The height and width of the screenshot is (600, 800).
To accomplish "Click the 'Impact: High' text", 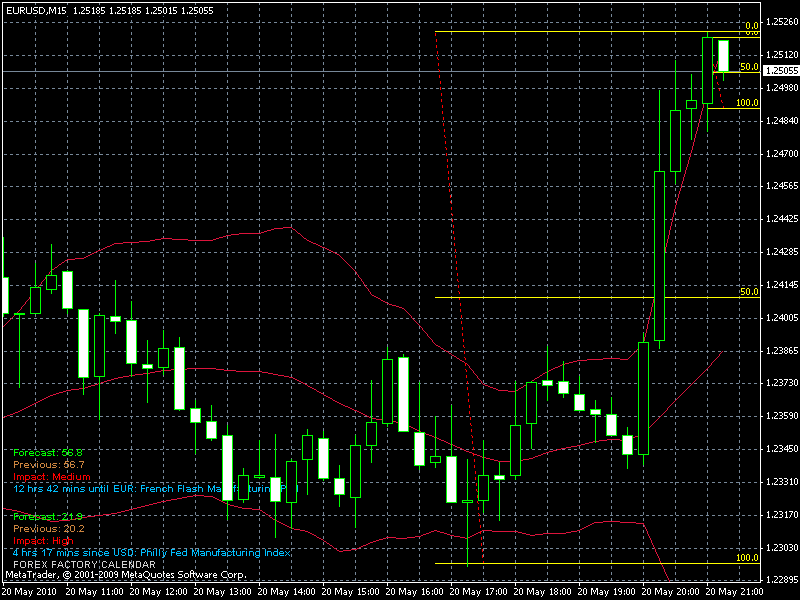I will 43,541.
